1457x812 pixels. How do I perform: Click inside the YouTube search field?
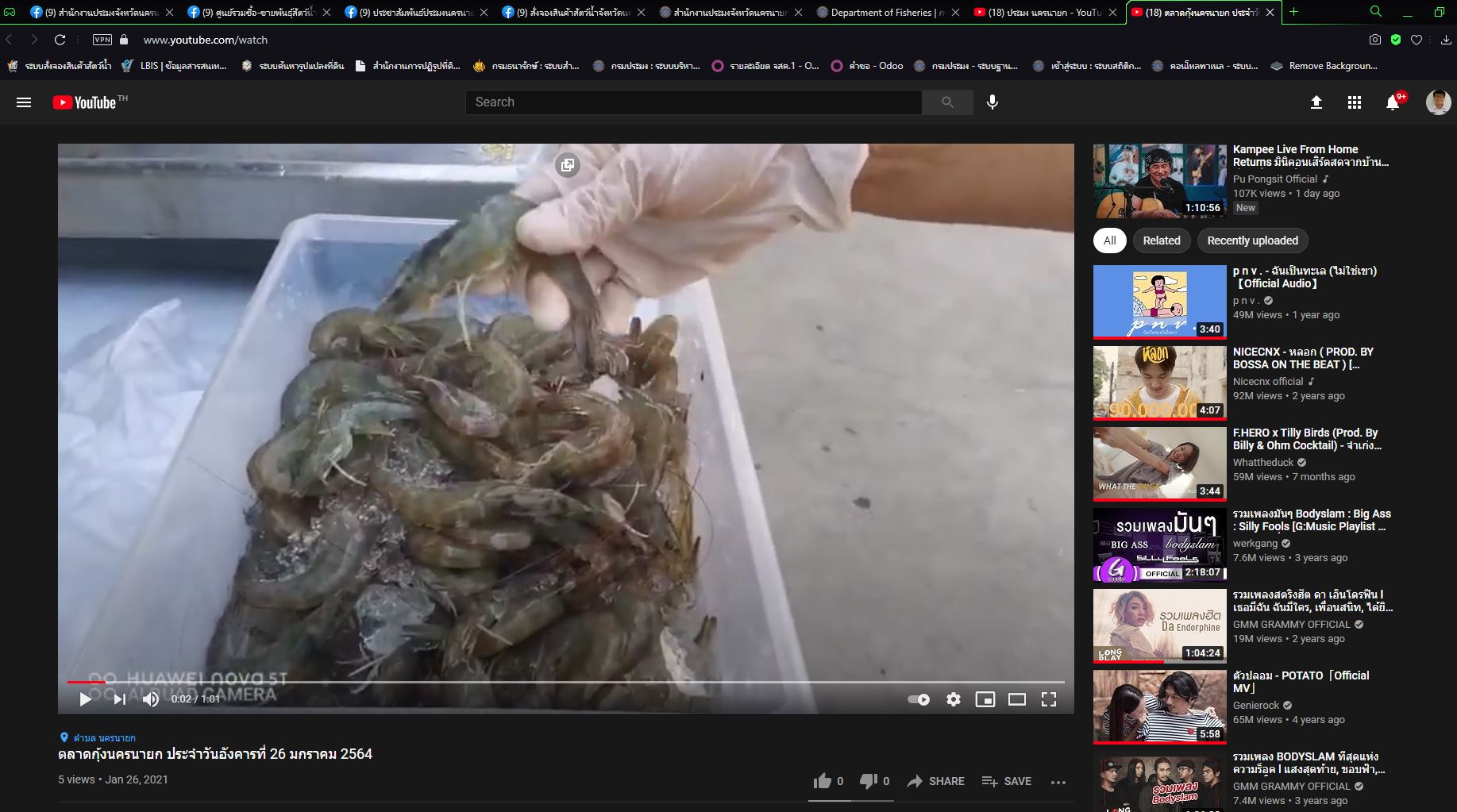694,102
